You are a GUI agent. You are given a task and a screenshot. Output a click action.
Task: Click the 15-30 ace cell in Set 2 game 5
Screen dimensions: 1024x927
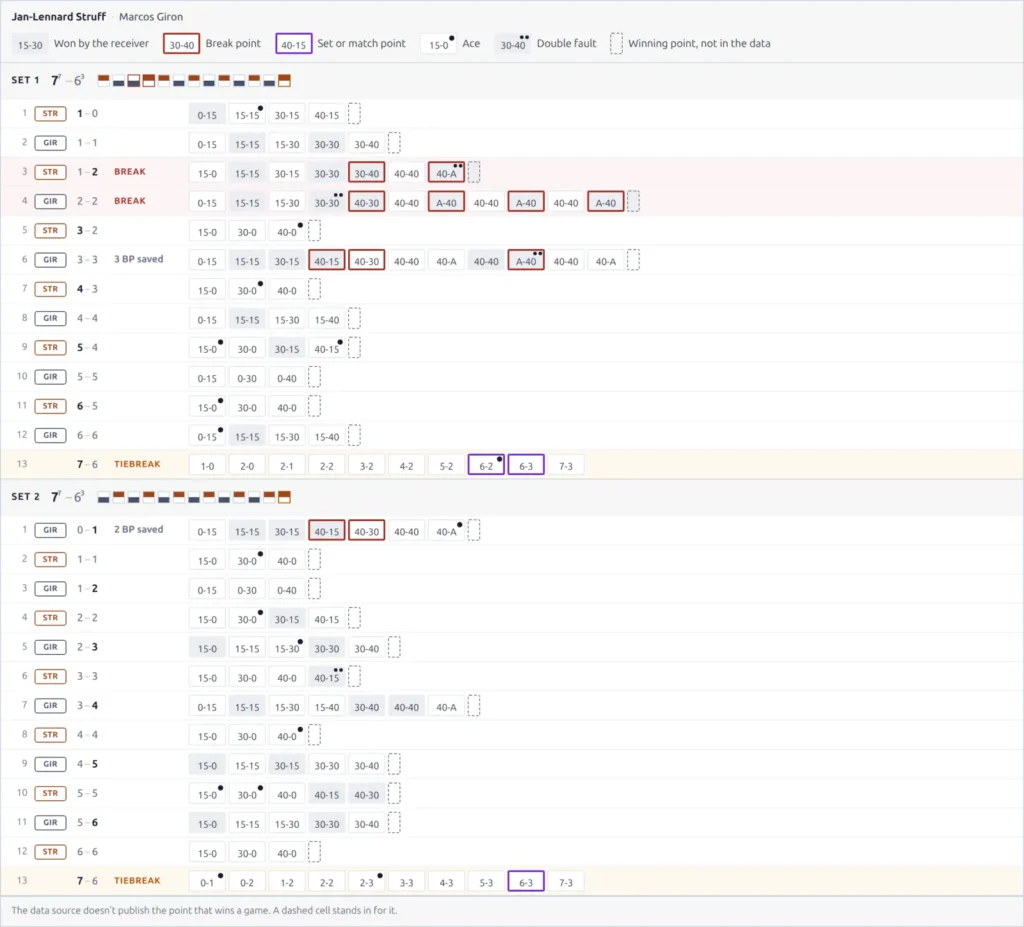pyautogui.click(x=287, y=648)
